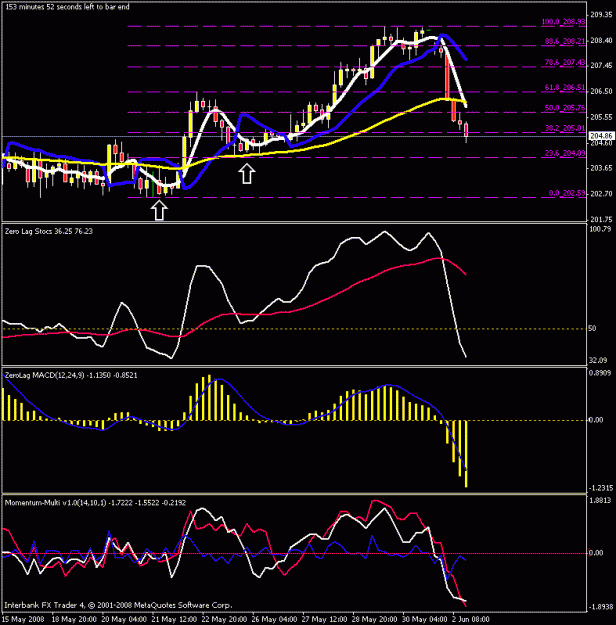Click the 203.65 price axis value
Image resolution: width=616 pixels, height=625 pixels.
click(601, 168)
